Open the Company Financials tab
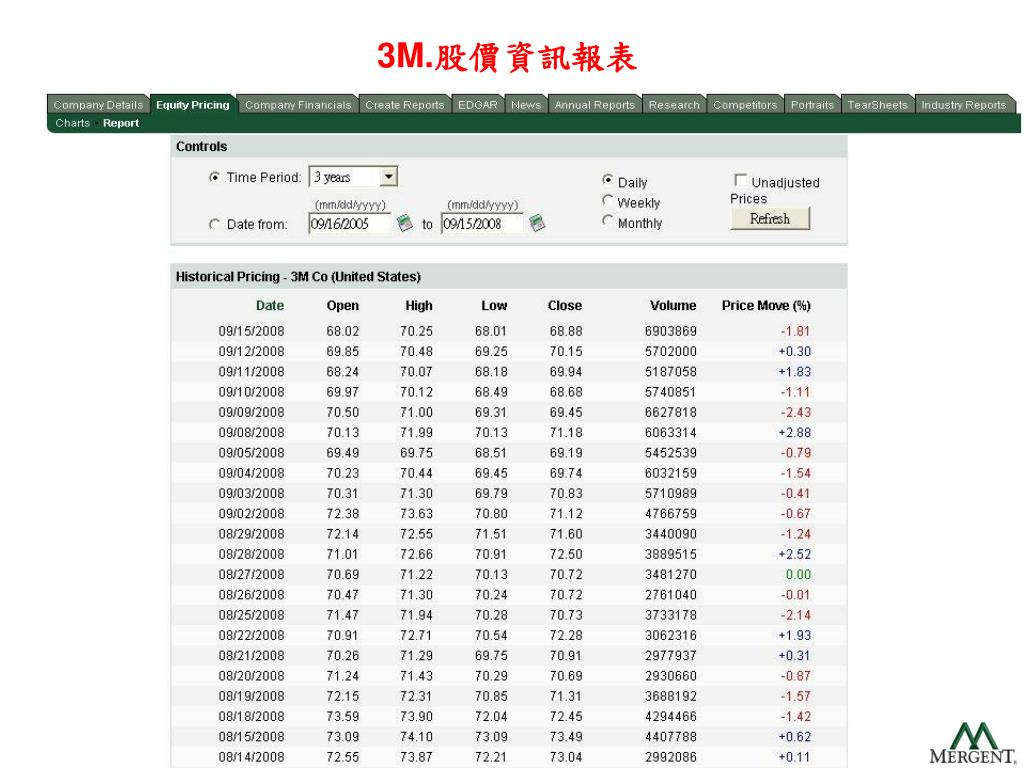 [x=298, y=104]
